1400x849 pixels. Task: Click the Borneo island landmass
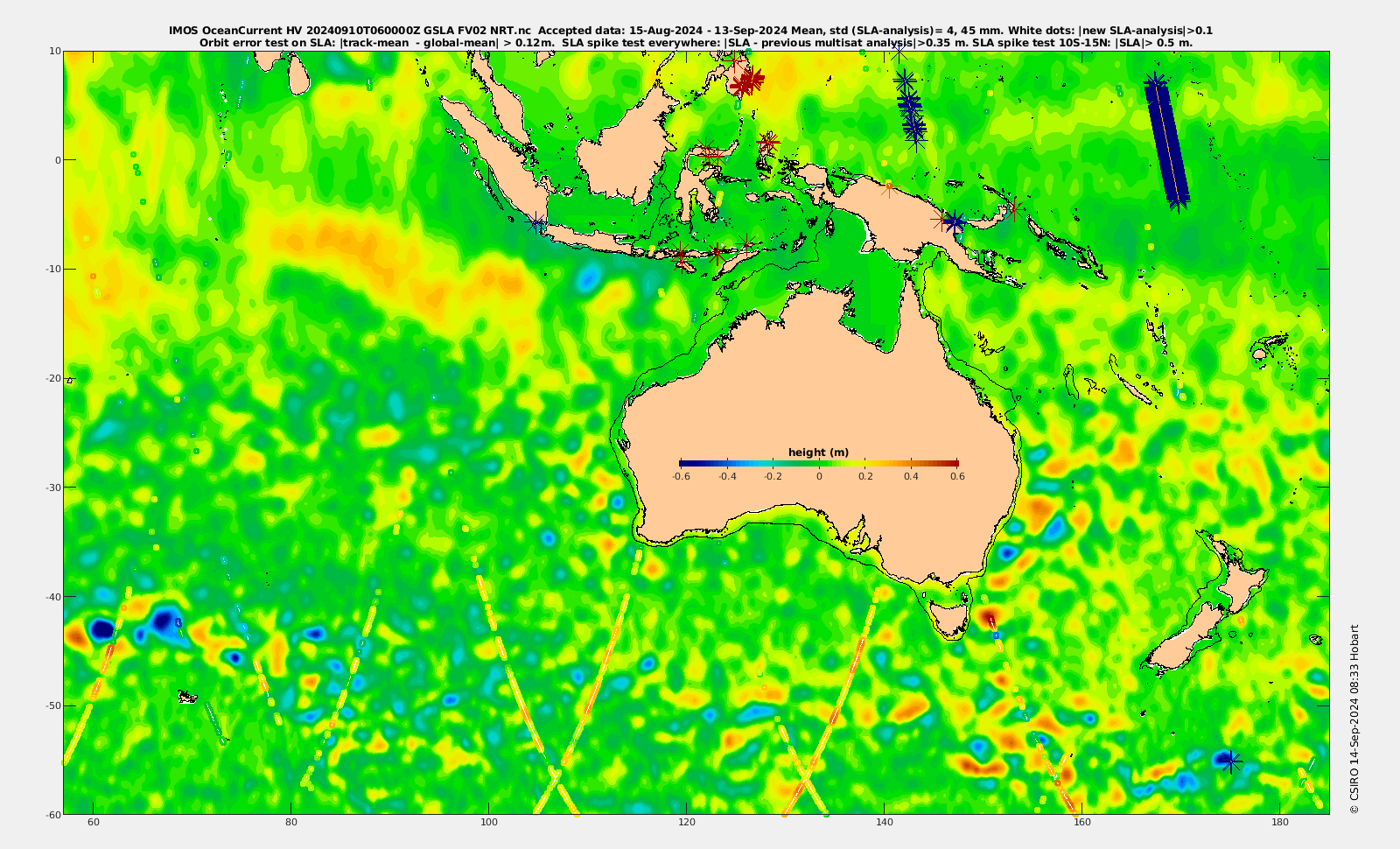tap(628, 149)
